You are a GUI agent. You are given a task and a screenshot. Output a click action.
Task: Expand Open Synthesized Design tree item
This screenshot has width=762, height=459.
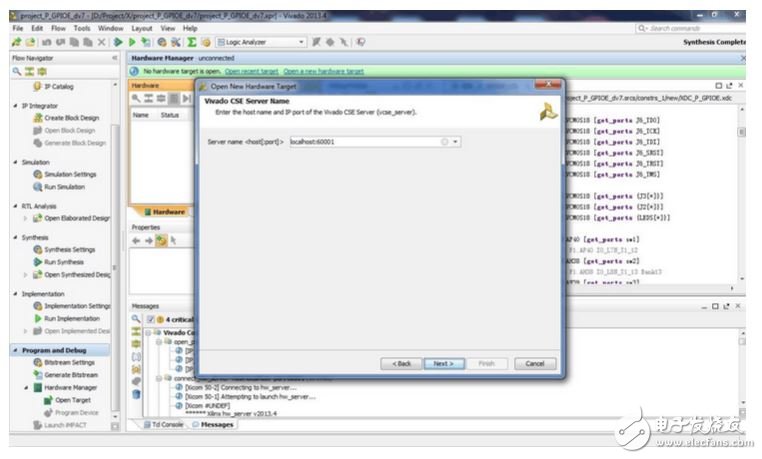click(x=26, y=274)
